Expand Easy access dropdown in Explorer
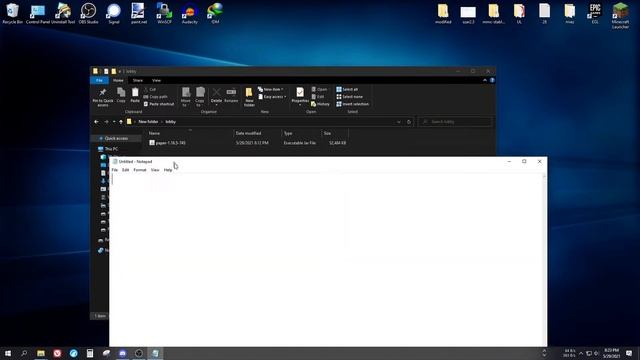Image resolution: width=640 pixels, height=360 pixels. (x=272, y=97)
